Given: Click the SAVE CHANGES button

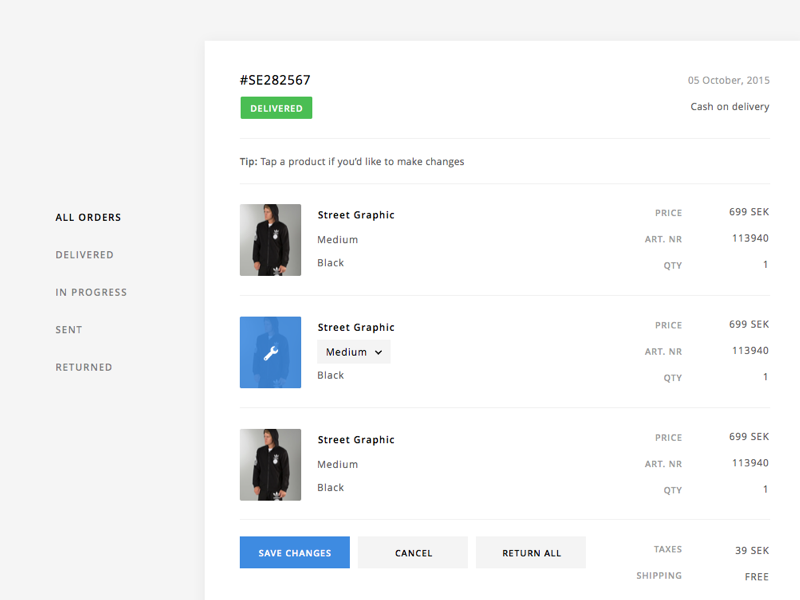Looking at the screenshot, I should click(x=294, y=552).
